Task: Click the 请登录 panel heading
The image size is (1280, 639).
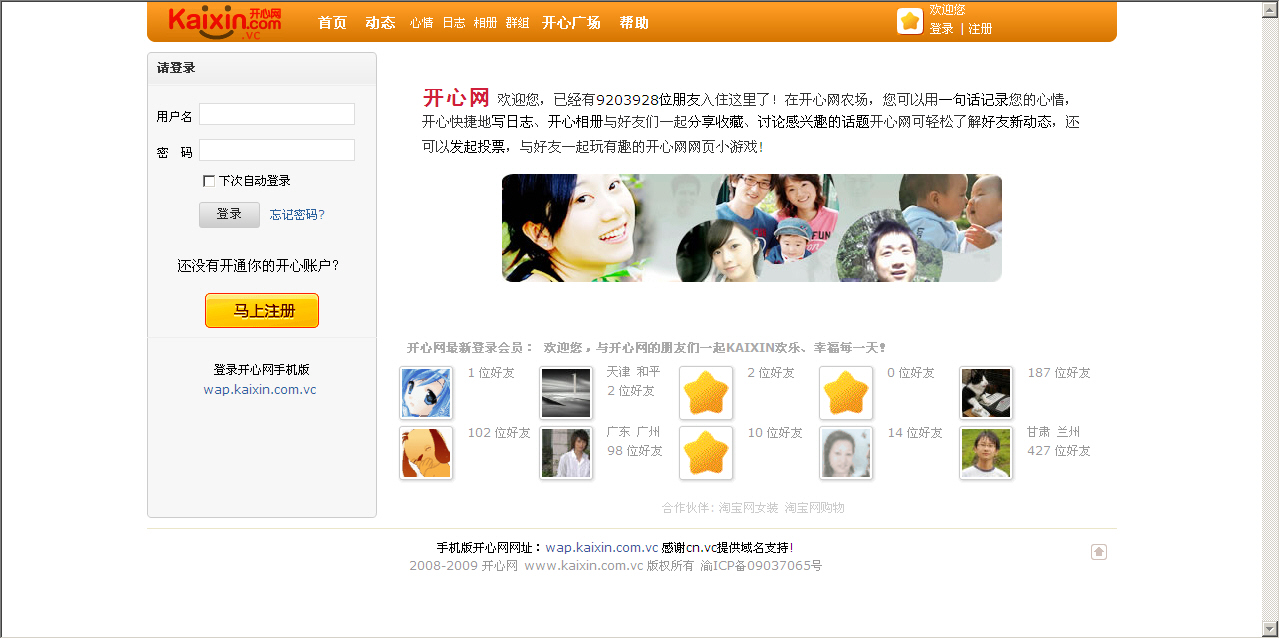Action: click(x=176, y=68)
